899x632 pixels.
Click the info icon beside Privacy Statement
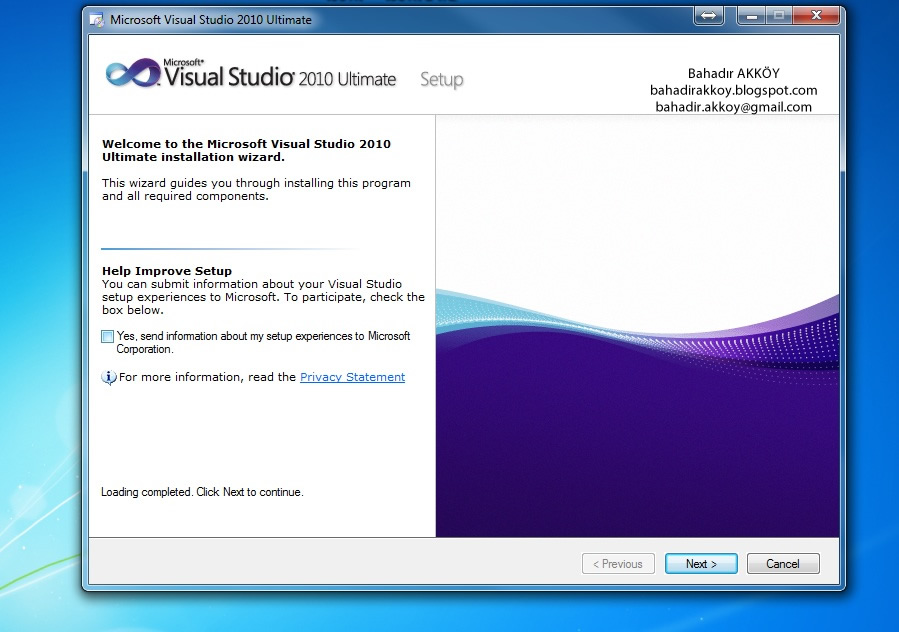click(x=107, y=377)
